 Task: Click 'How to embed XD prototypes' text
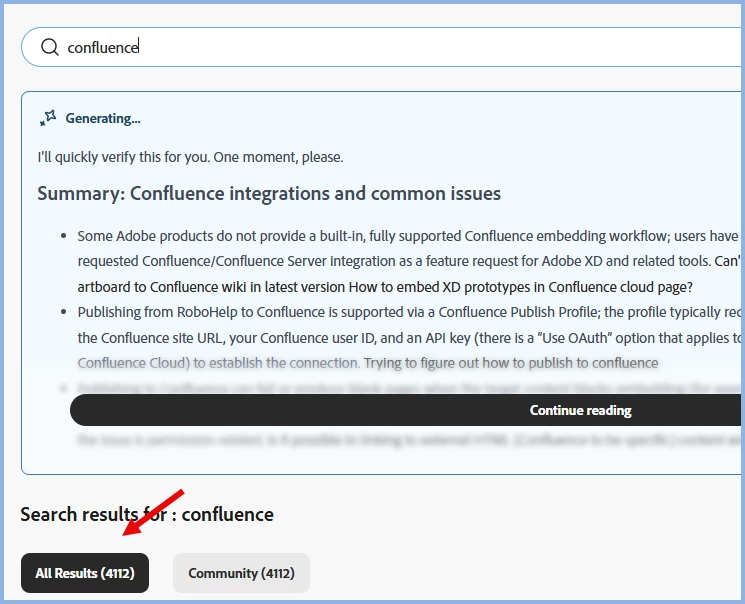coord(521,287)
